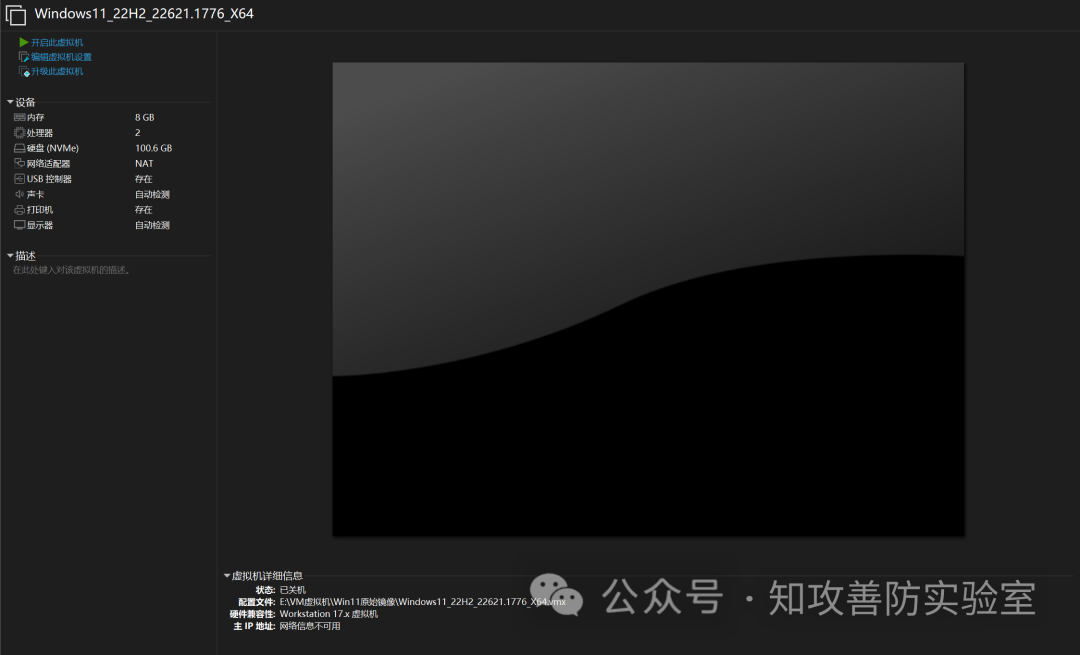Open the 开启此虚拟机 power on link
The height and width of the screenshot is (655, 1080).
pyautogui.click(x=56, y=42)
